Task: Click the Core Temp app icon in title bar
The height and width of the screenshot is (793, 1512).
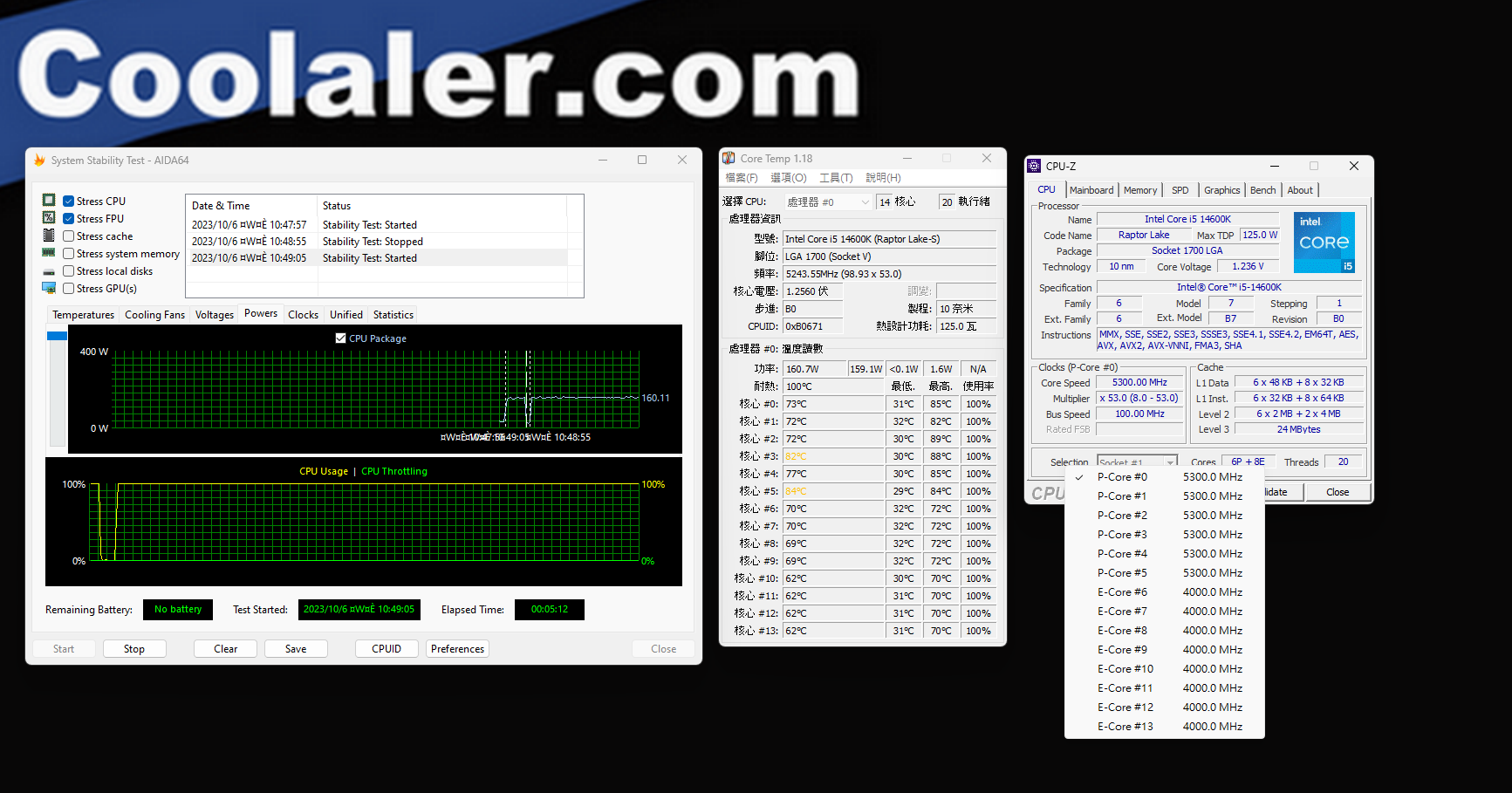Action: point(729,158)
